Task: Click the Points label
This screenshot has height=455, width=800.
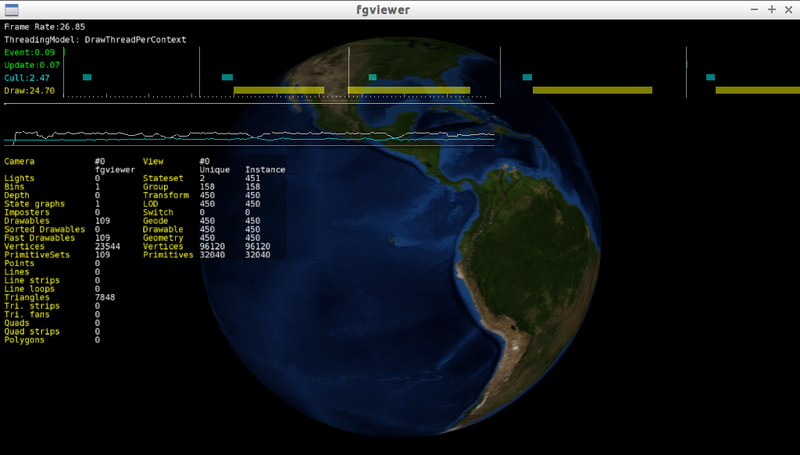Action: click(x=19, y=263)
